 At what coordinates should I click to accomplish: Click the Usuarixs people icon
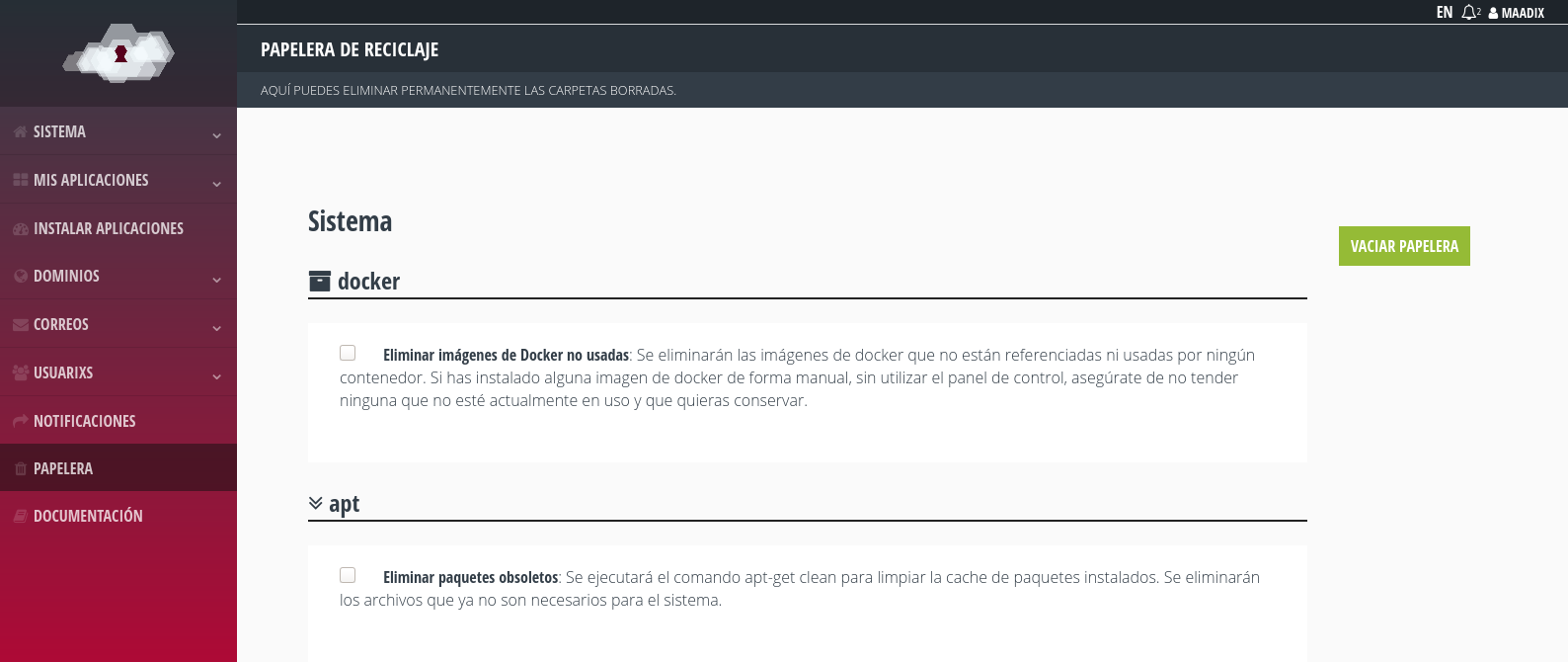coord(21,372)
